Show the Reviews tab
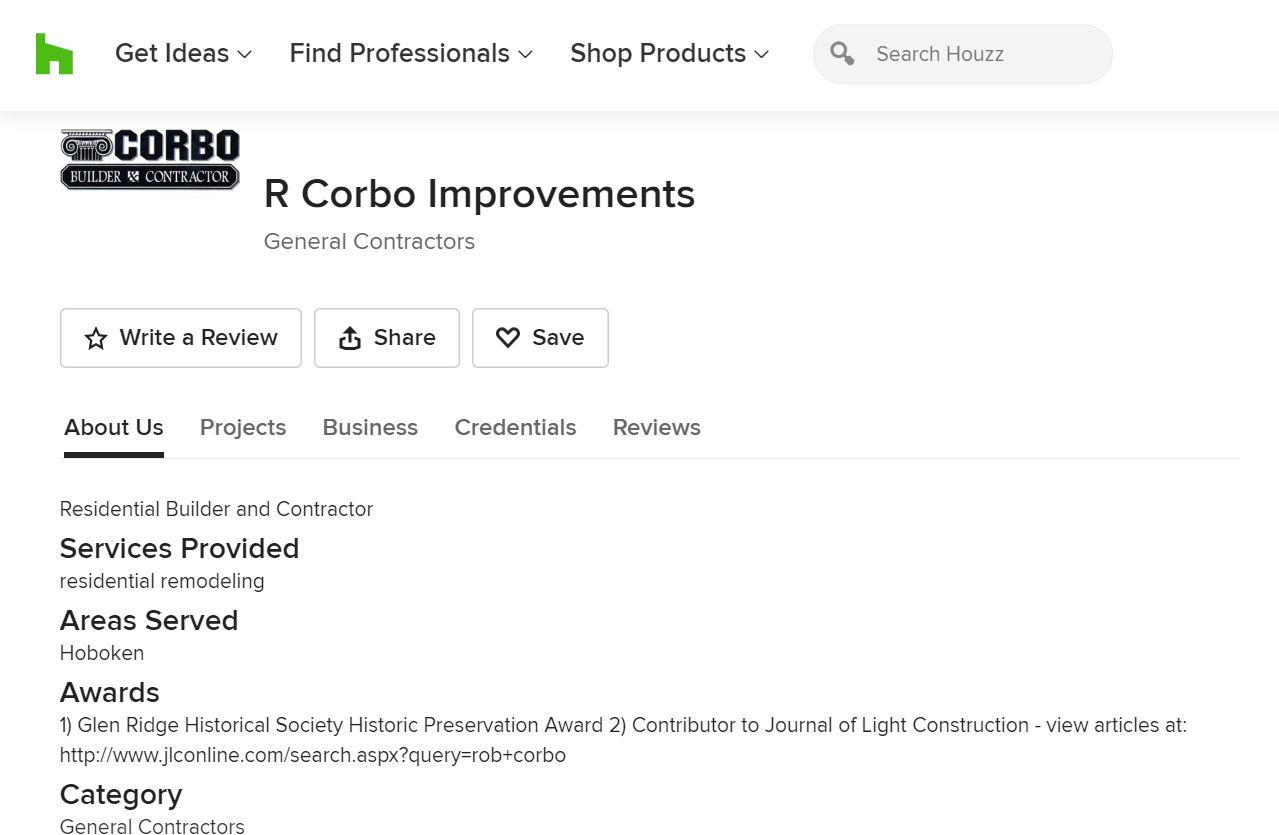This screenshot has height=835, width=1279. pyautogui.click(x=656, y=428)
